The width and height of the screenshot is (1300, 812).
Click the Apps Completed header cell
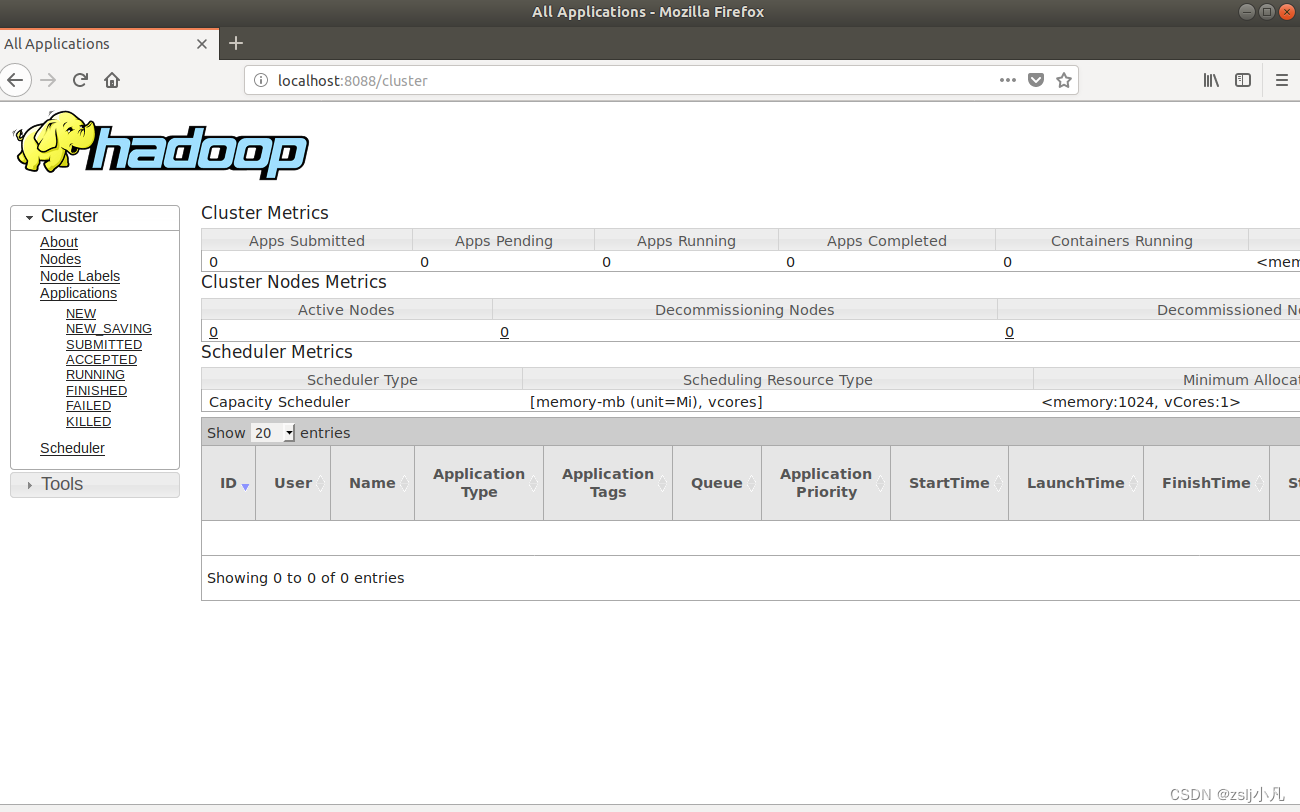tap(887, 241)
